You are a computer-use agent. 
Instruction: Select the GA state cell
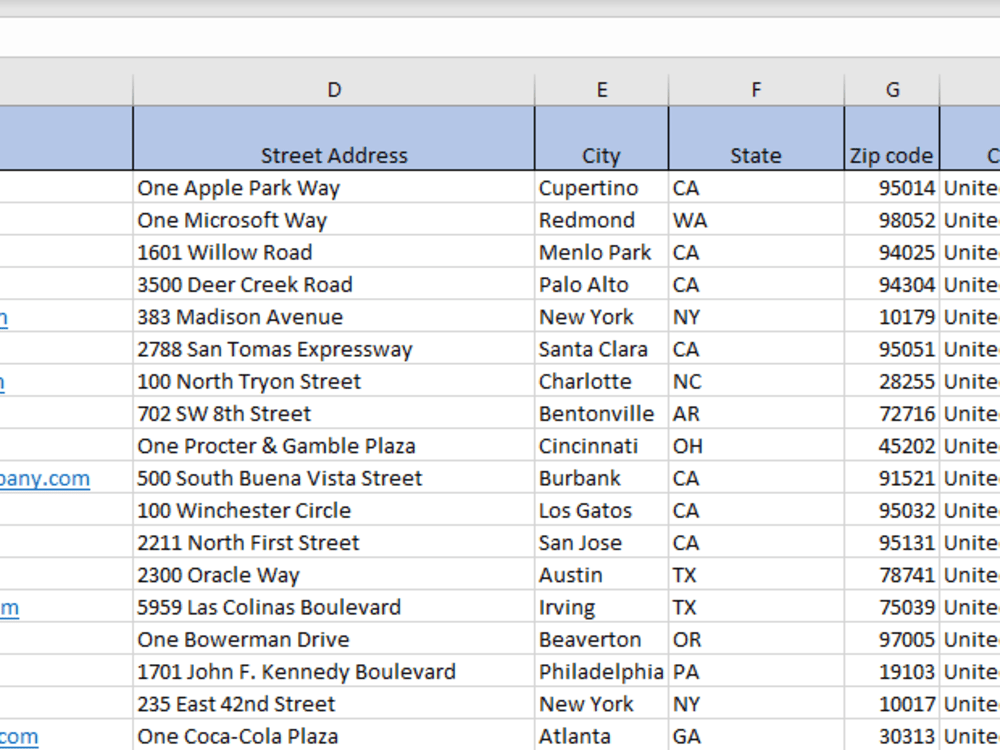click(x=756, y=735)
